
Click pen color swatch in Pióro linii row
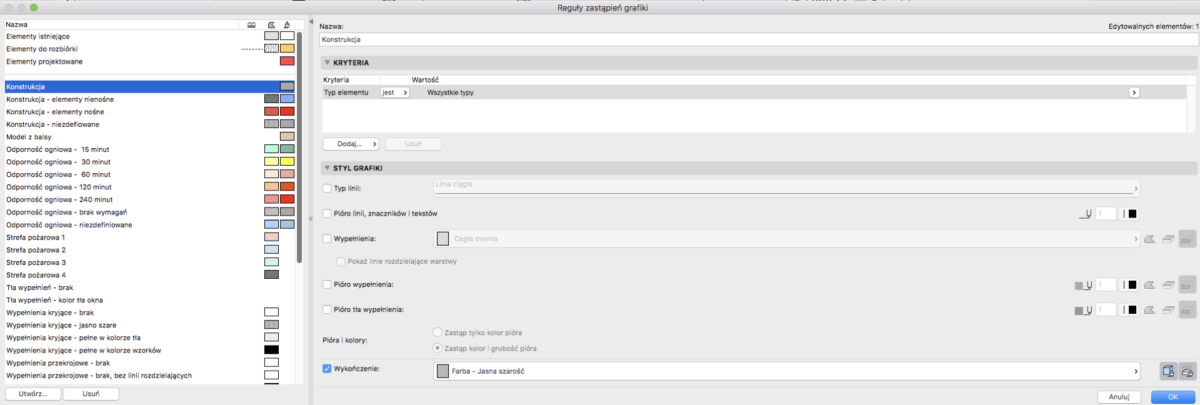coord(1133,213)
